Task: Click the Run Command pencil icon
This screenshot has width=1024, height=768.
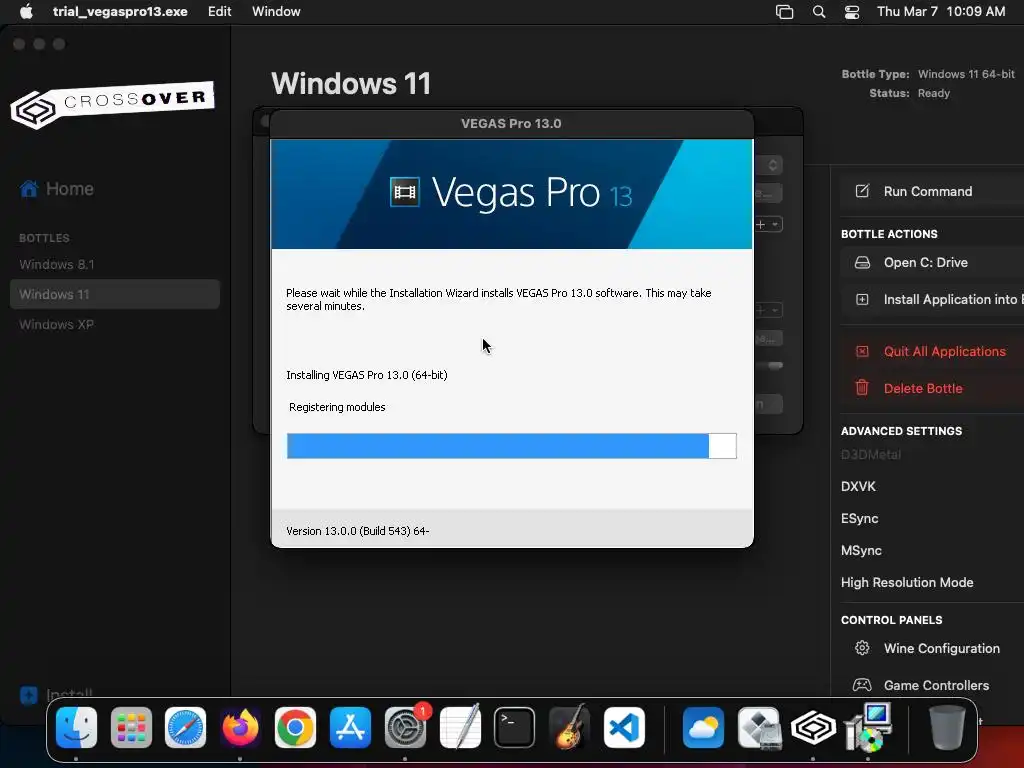Action: coord(862,191)
